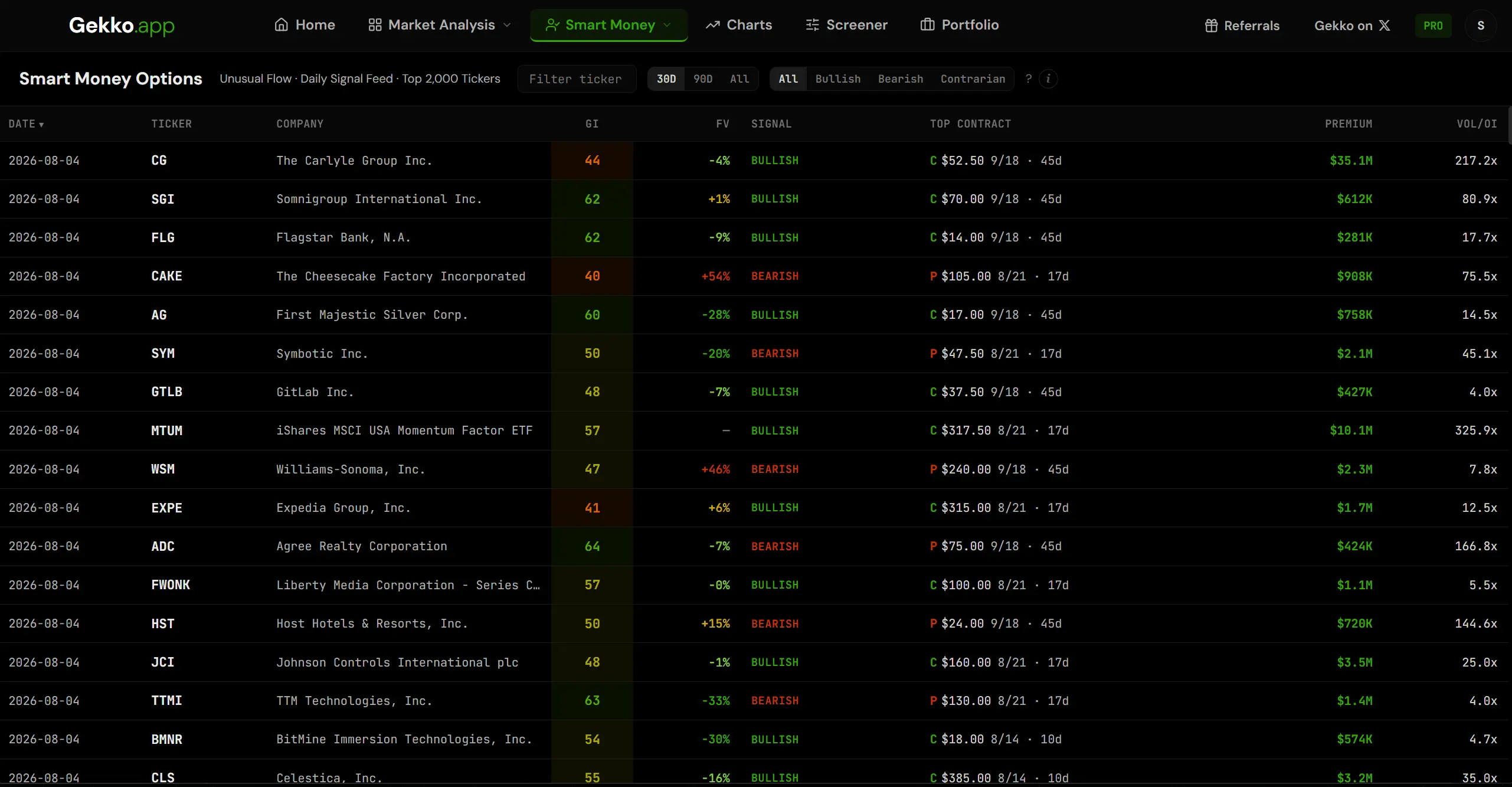Click the Portfolio briefcase icon
1512x787 pixels.
pos(928,25)
